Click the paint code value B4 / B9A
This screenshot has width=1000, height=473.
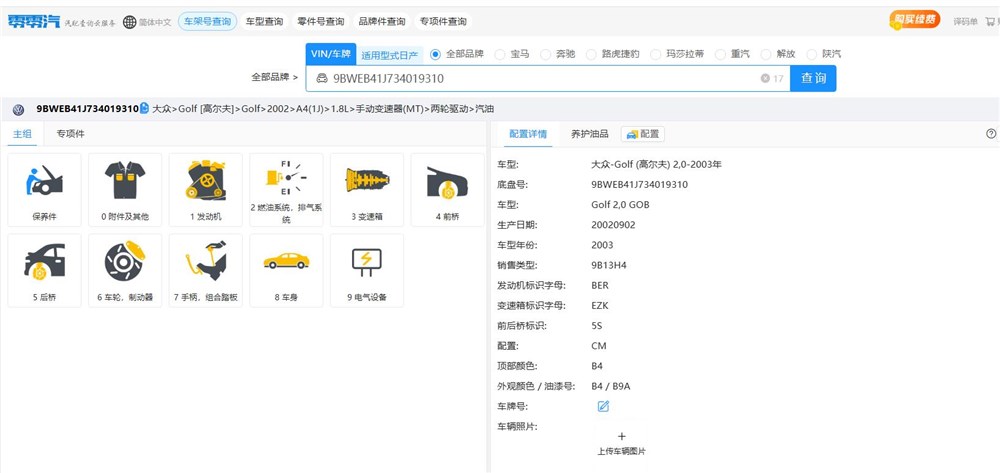(611, 386)
